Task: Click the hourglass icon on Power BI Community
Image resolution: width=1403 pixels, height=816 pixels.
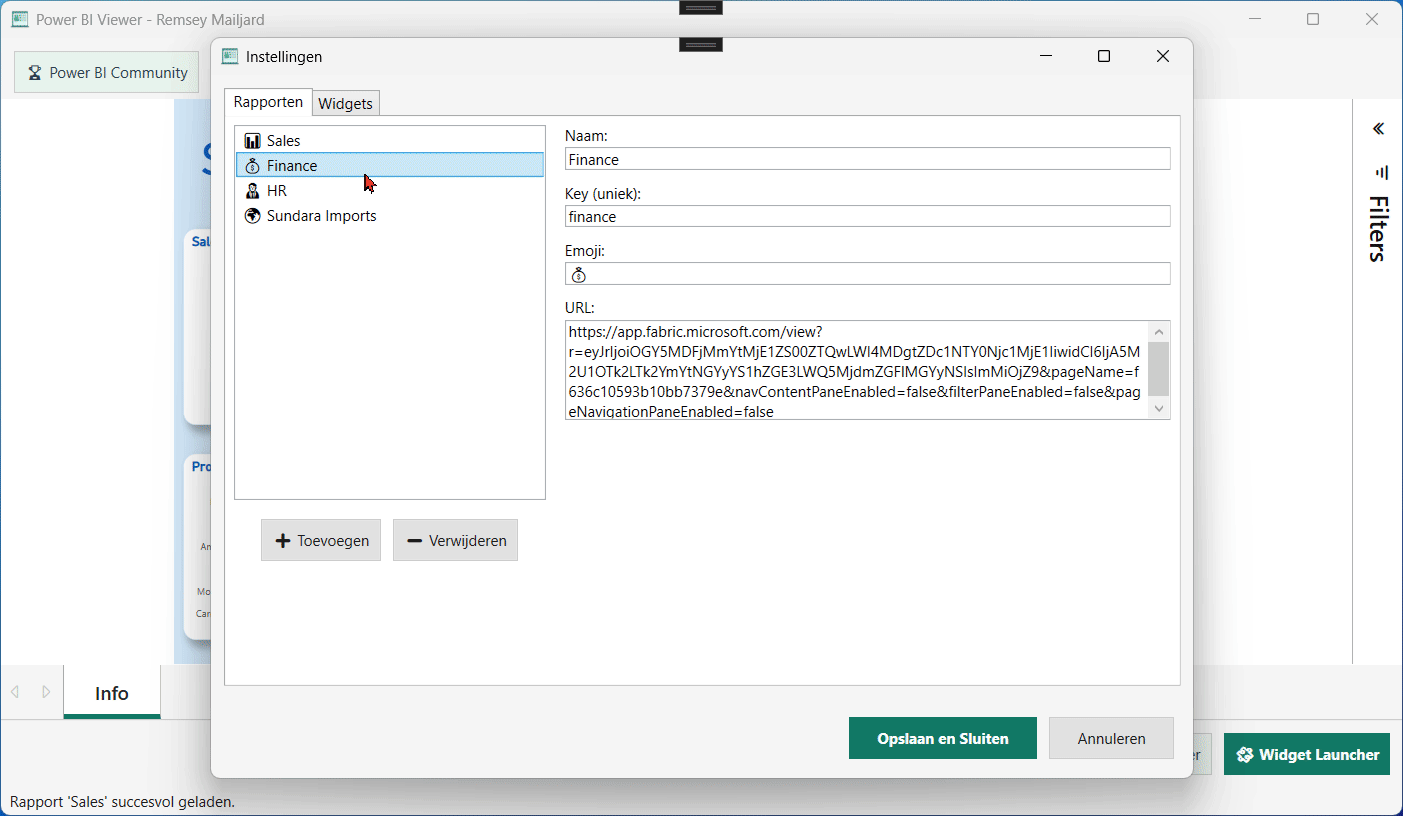Action: click(x=35, y=73)
